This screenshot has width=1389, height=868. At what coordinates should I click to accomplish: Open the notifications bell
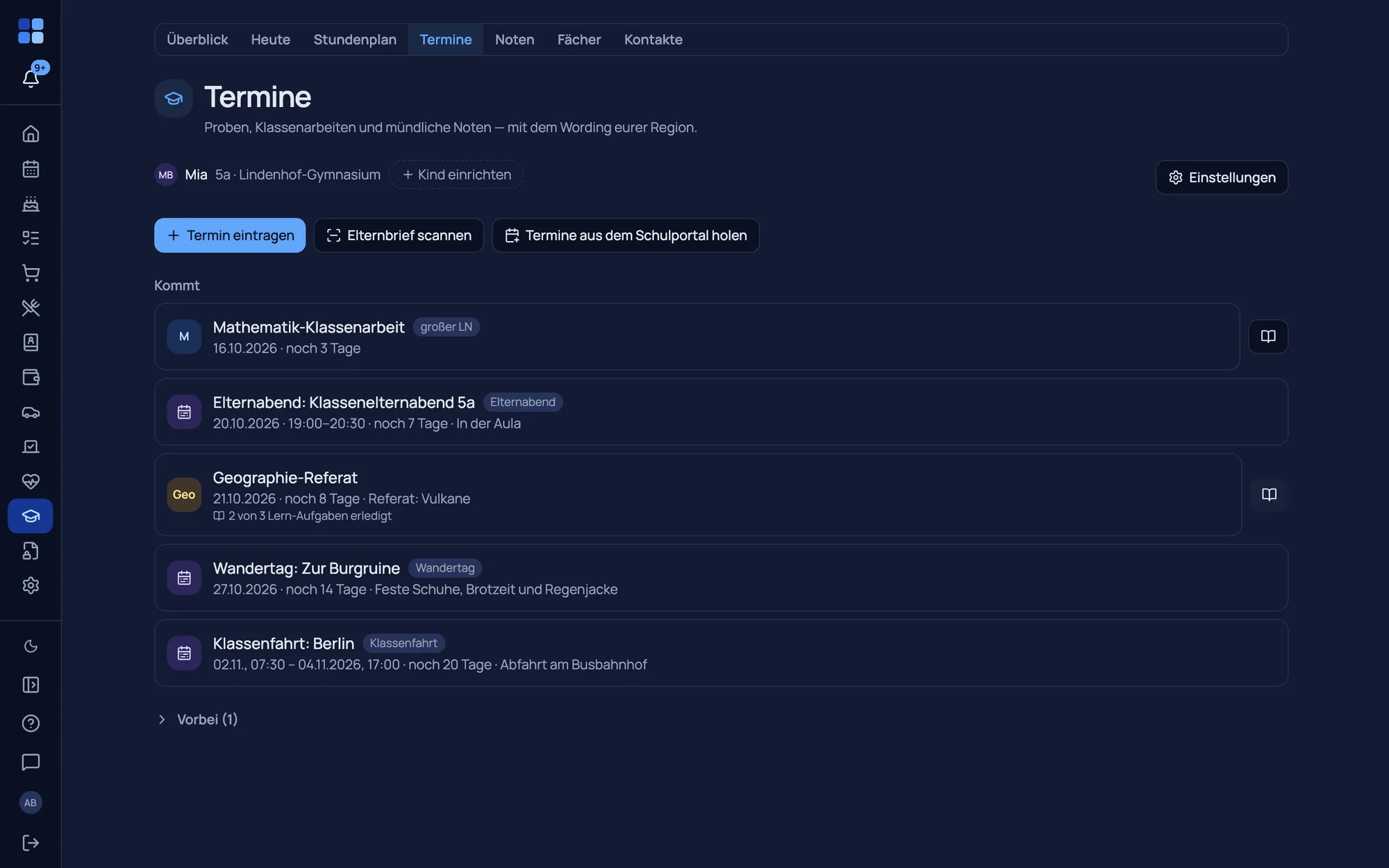tap(31, 78)
